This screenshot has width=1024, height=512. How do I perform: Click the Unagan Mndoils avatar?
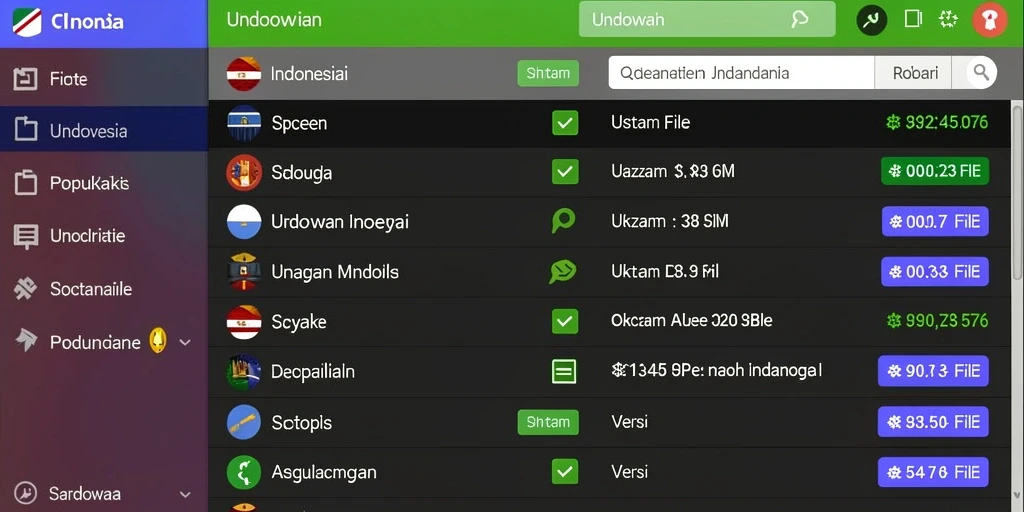point(244,271)
